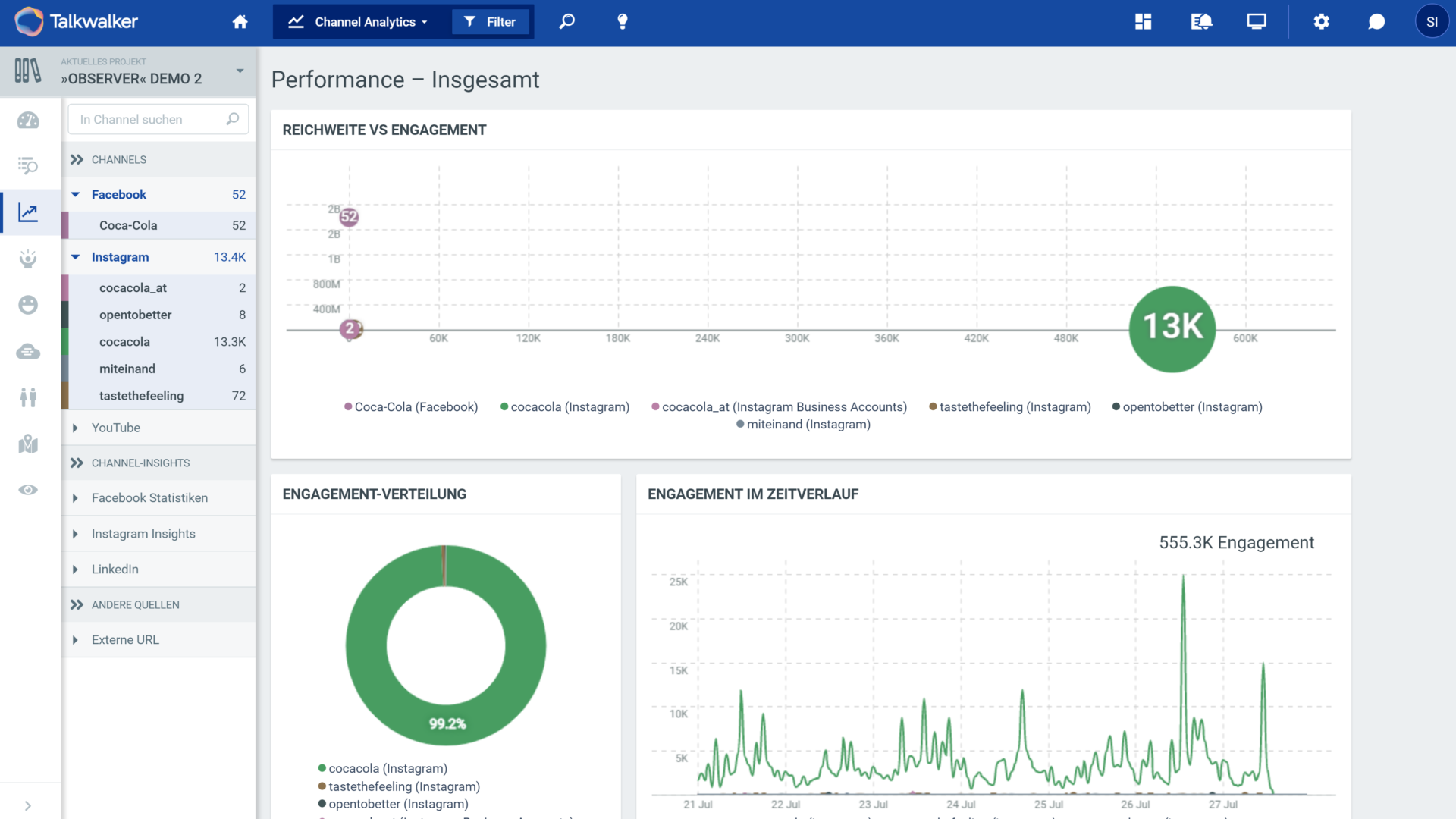Open the alerts newspaper bell icon
The height and width of the screenshot is (819, 1456).
point(1201,21)
